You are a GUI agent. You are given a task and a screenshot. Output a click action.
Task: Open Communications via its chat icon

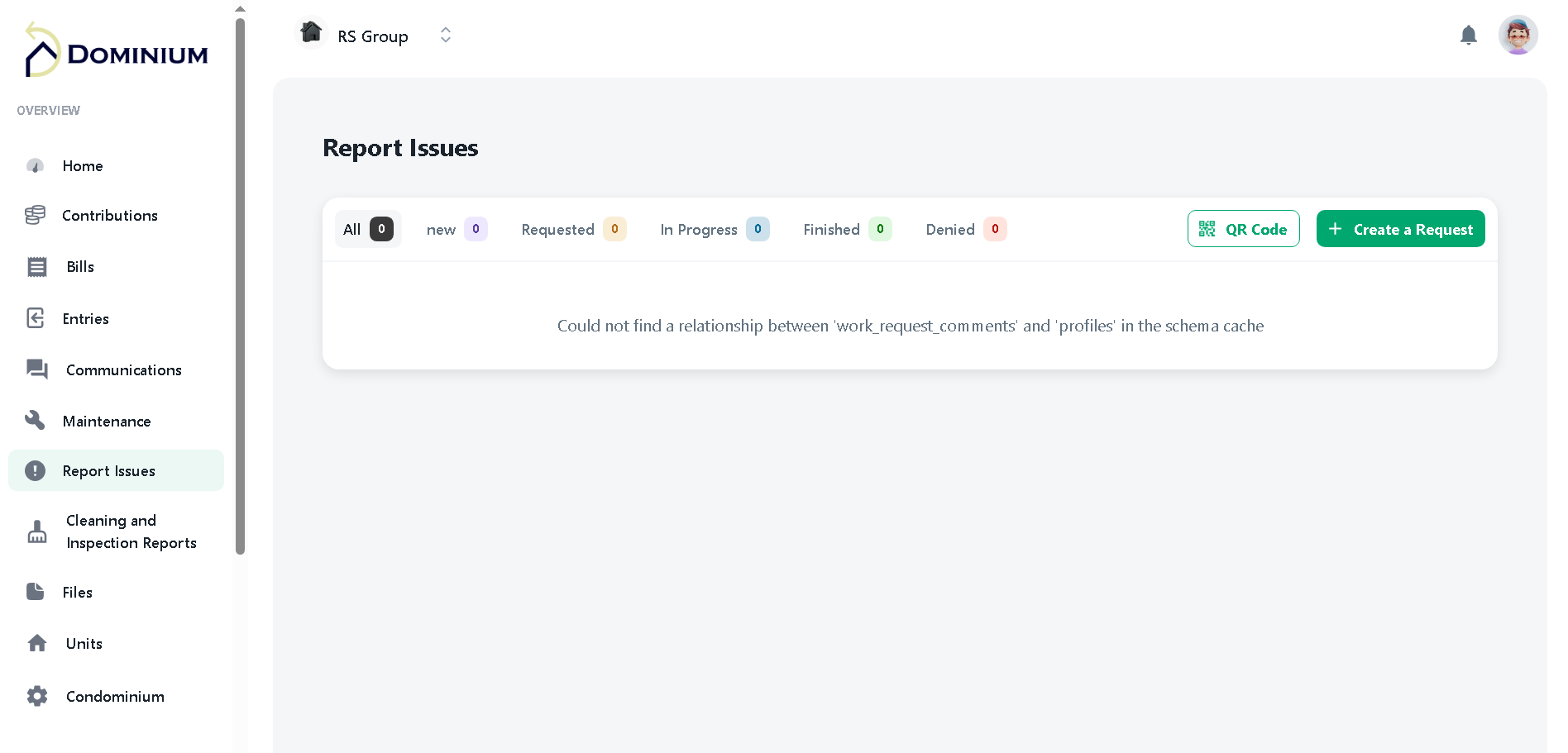36,369
